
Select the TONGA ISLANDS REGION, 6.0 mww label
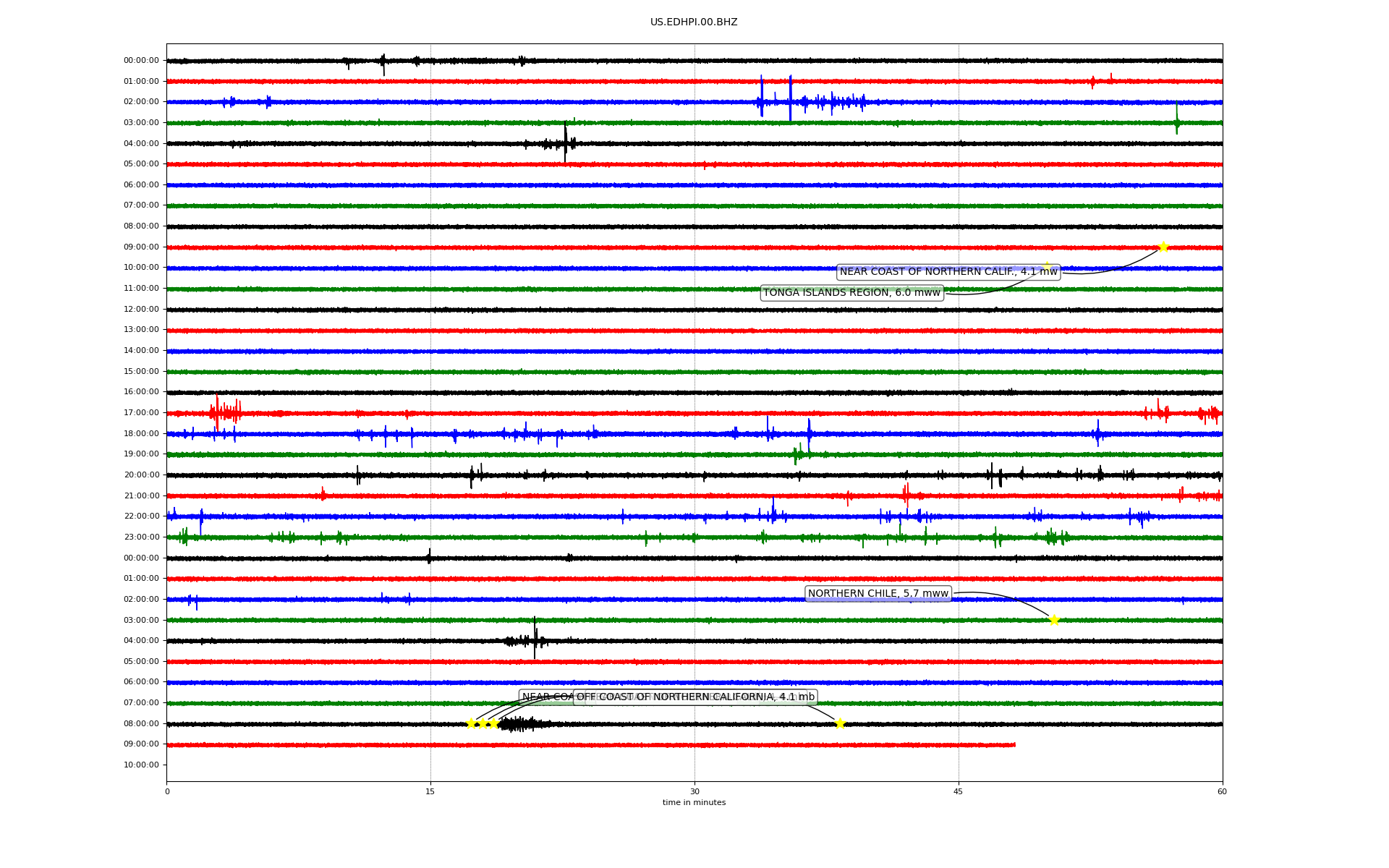851,293
